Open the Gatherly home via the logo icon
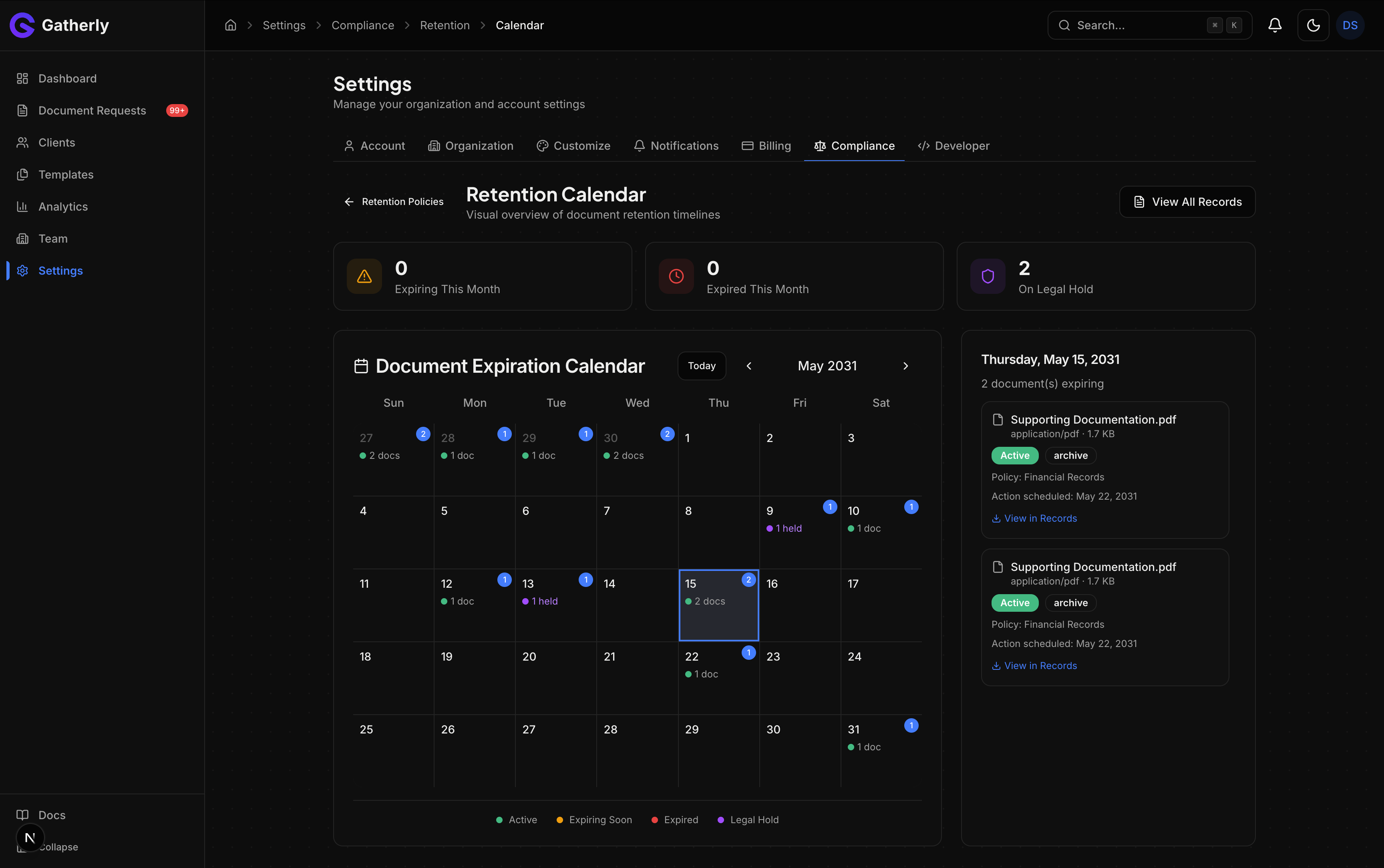This screenshot has height=868, width=1384. point(22,25)
